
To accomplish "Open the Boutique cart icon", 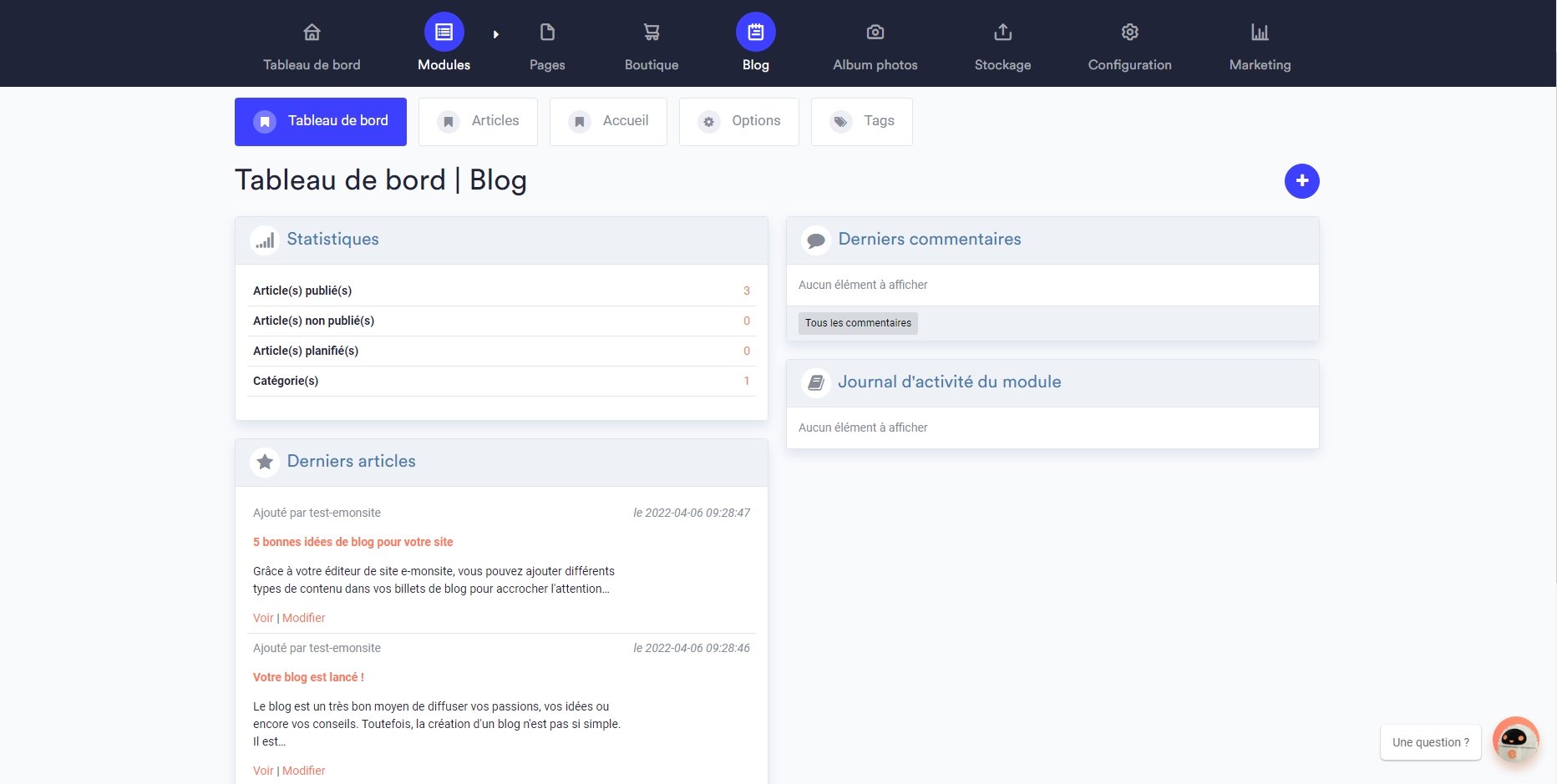I will pyautogui.click(x=652, y=31).
